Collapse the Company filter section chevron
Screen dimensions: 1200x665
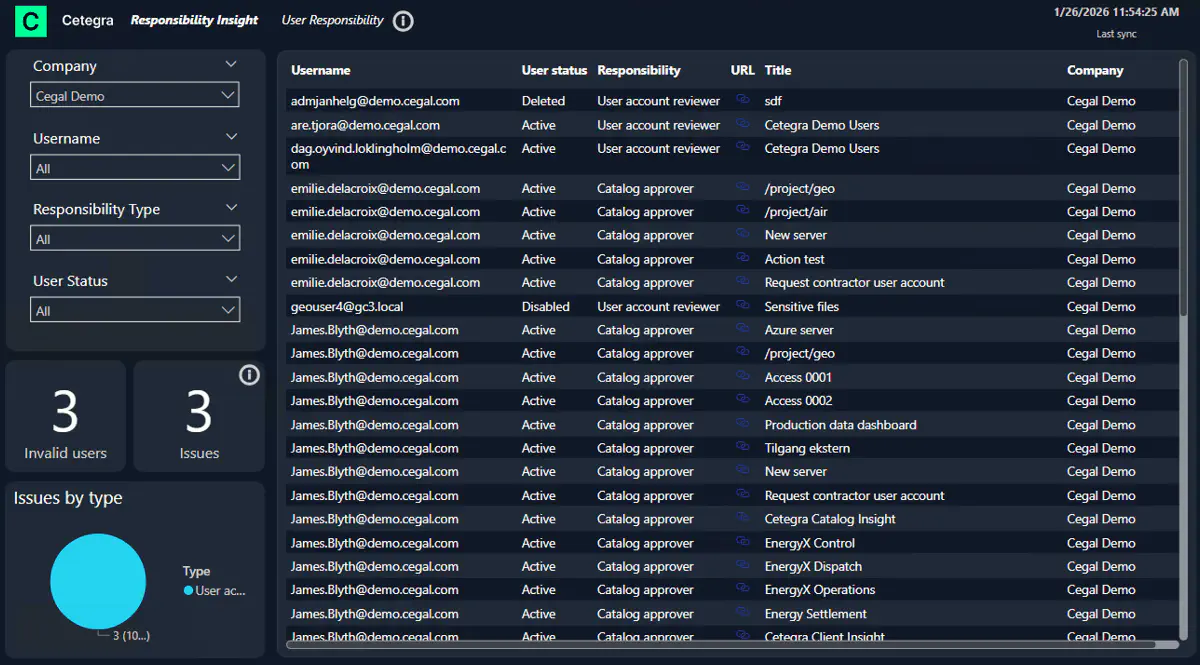click(x=231, y=65)
